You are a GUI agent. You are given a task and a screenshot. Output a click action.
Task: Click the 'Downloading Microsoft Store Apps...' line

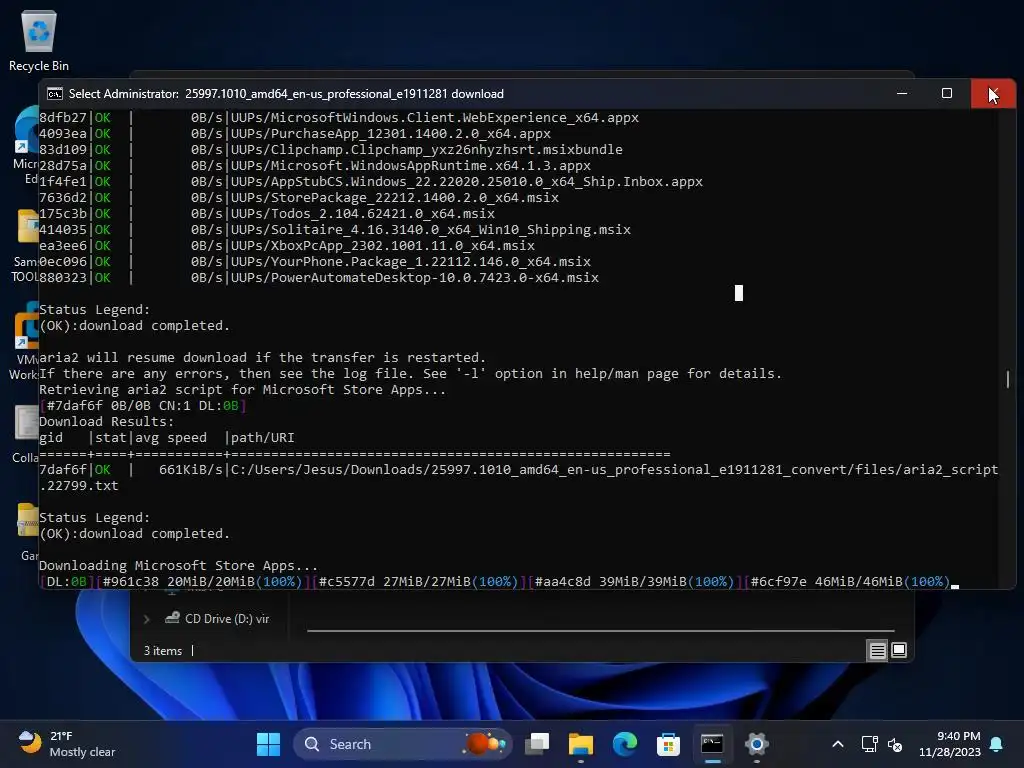click(178, 566)
